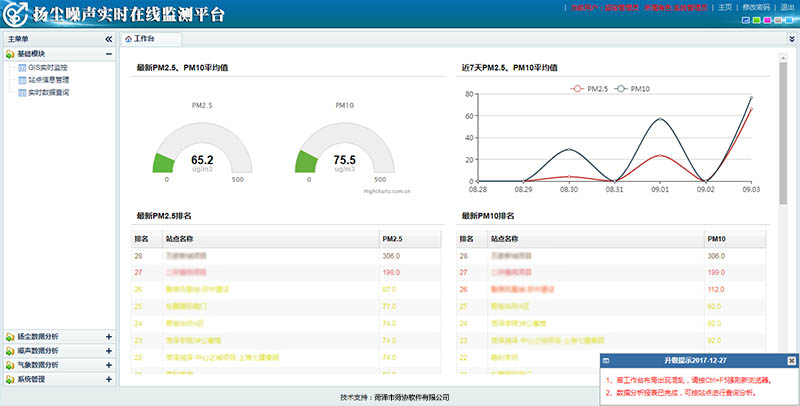Close the 升级提示 notification popup
The image size is (800, 406).
click(x=791, y=360)
